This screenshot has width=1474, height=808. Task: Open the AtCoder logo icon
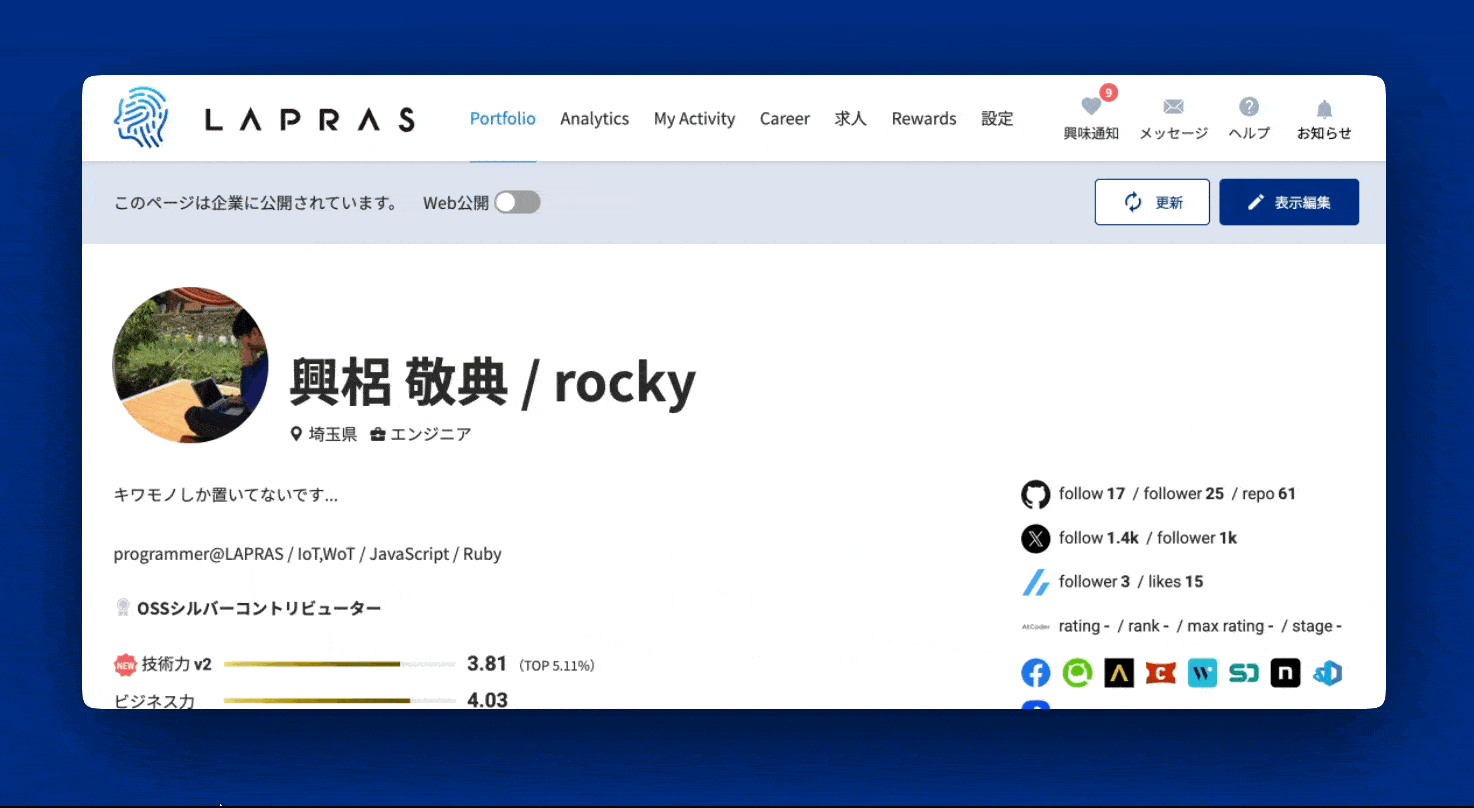(1035, 626)
